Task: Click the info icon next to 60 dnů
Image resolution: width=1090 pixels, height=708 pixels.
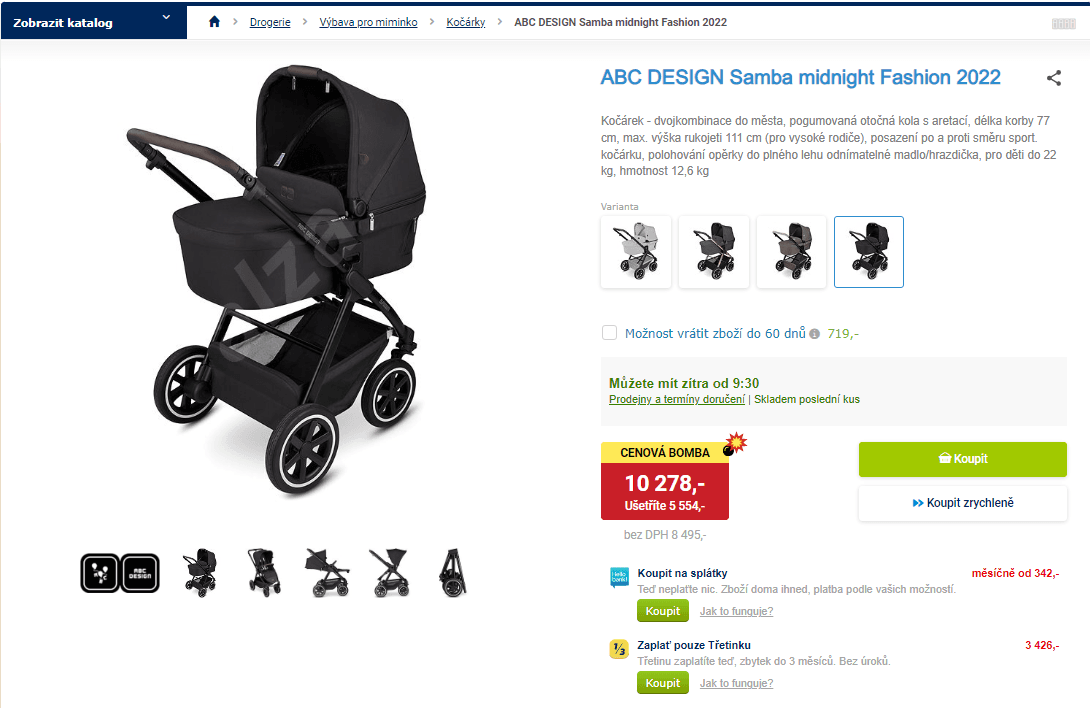Action: click(815, 334)
